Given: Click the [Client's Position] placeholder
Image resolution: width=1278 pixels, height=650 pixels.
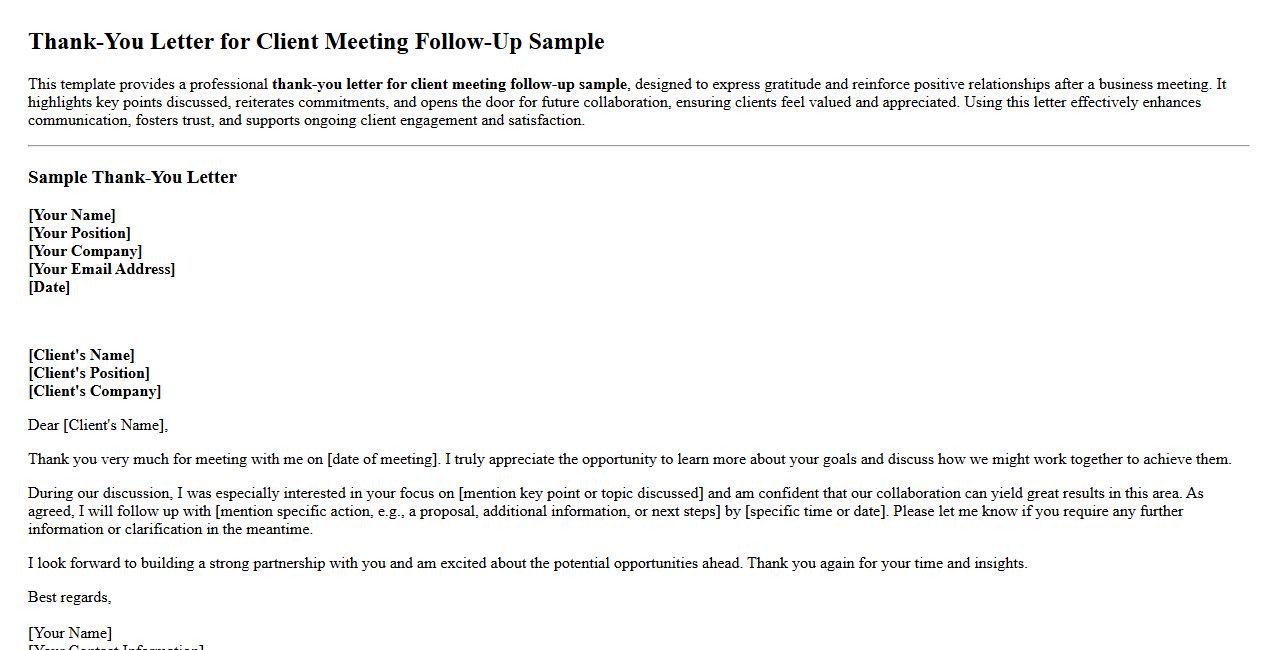Looking at the screenshot, I should pyautogui.click(x=89, y=373).
